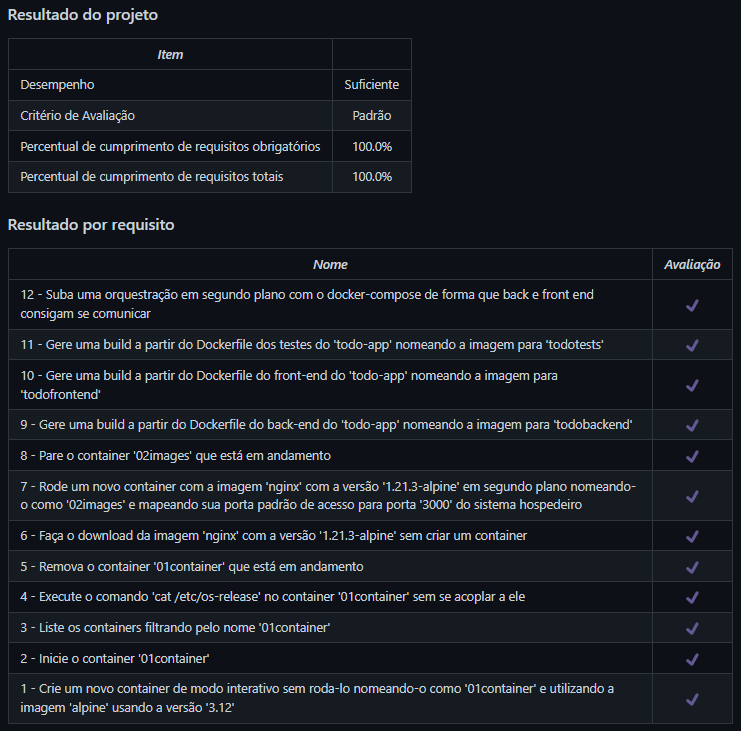Click the checkmark for requirement 7 nginx container
741x731 pixels.
692,496
